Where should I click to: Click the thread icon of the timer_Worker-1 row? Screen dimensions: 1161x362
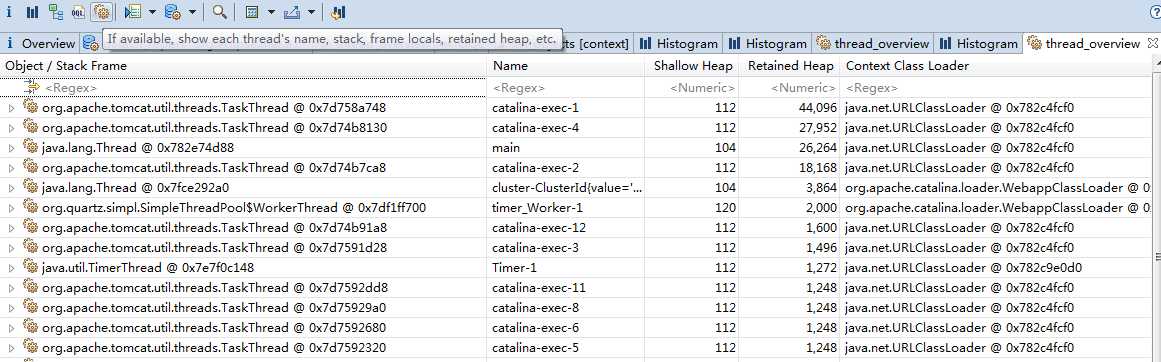point(30,207)
